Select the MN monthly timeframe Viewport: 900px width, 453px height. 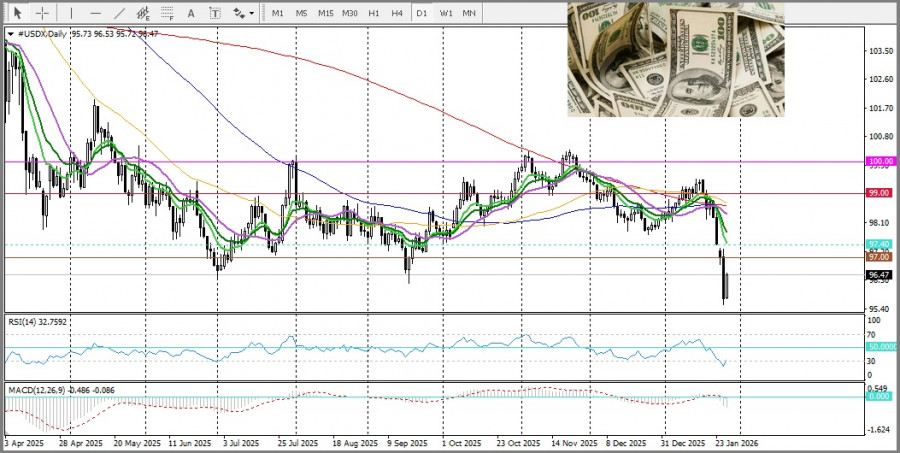pyautogui.click(x=469, y=14)
